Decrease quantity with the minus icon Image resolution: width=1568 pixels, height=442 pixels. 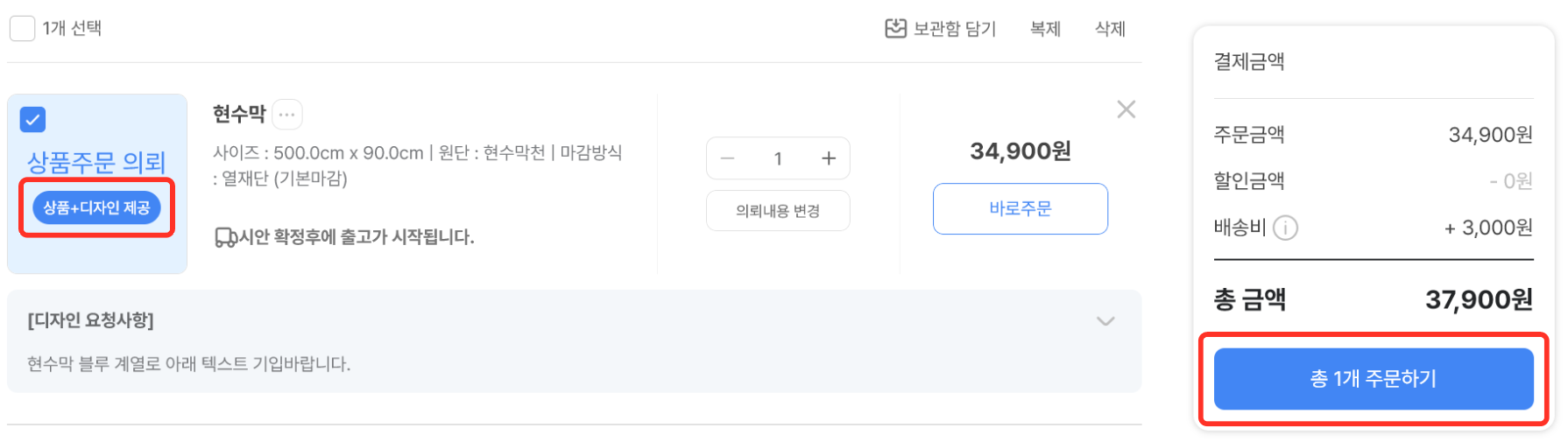tap(727, 158)
